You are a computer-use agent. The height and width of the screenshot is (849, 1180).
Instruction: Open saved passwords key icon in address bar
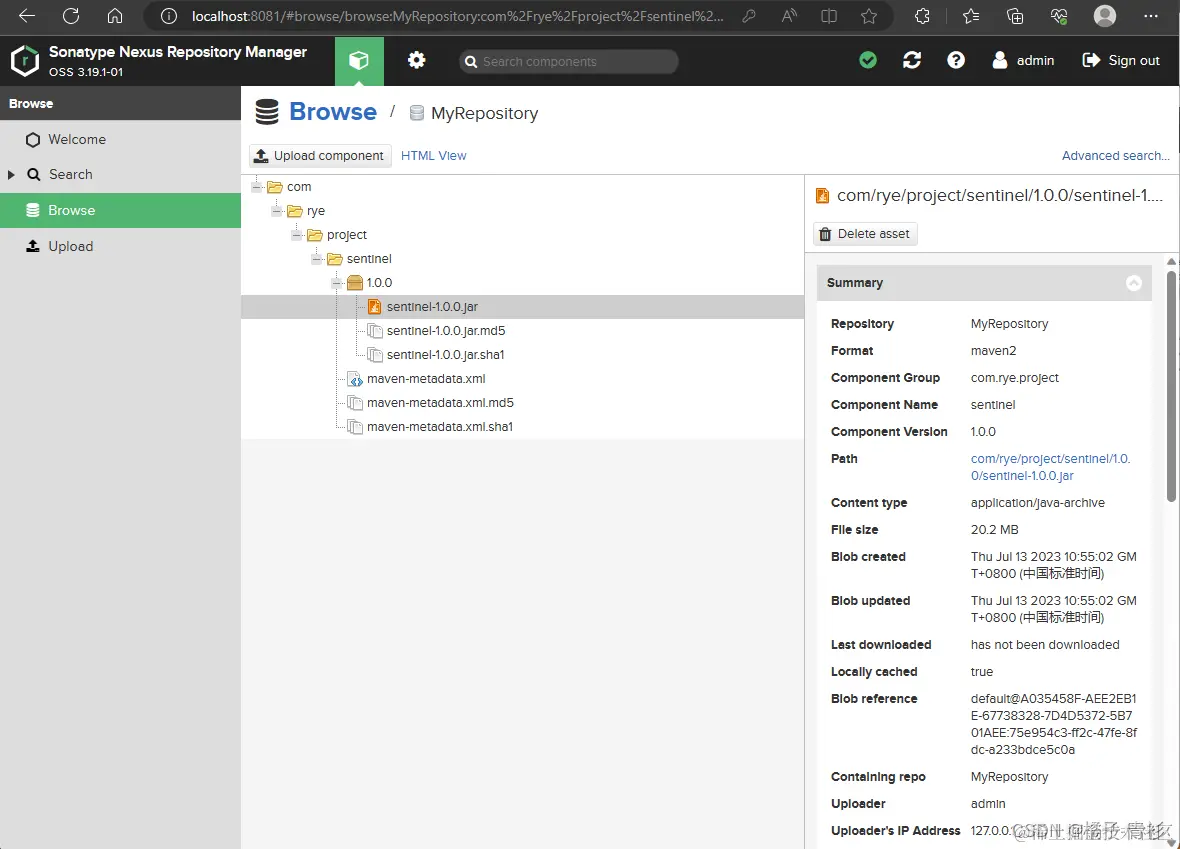(x=749, y=16)
